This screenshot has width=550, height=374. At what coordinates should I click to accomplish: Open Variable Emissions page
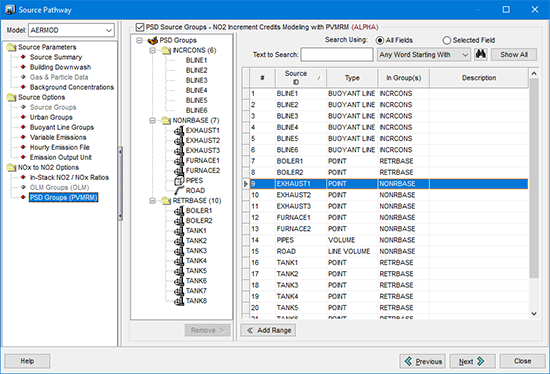point(58,137)
